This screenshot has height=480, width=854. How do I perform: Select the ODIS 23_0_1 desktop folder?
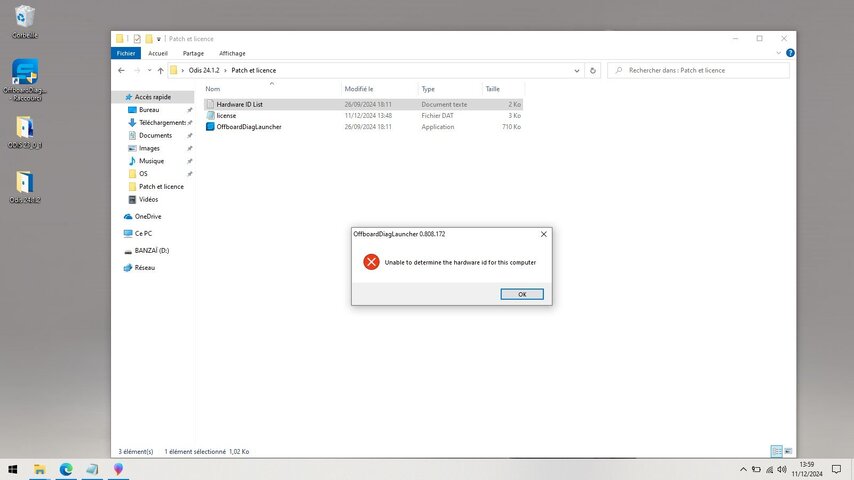[x=25, y=132]
